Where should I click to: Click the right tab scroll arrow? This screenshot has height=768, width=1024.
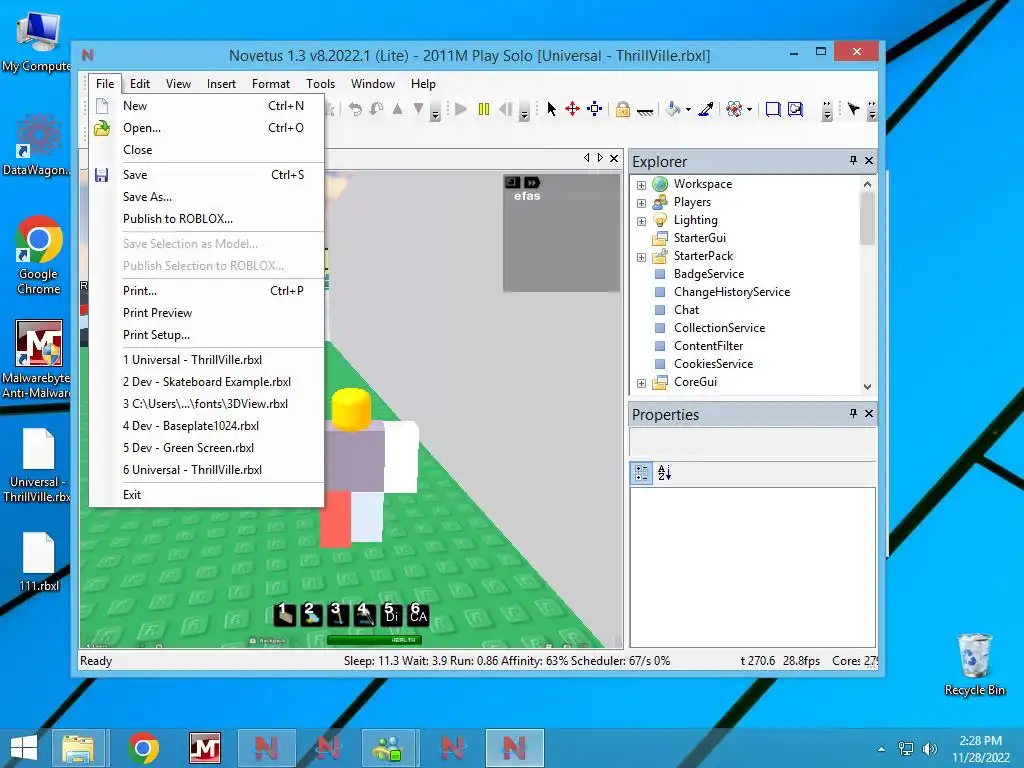(x=600, y=158)
